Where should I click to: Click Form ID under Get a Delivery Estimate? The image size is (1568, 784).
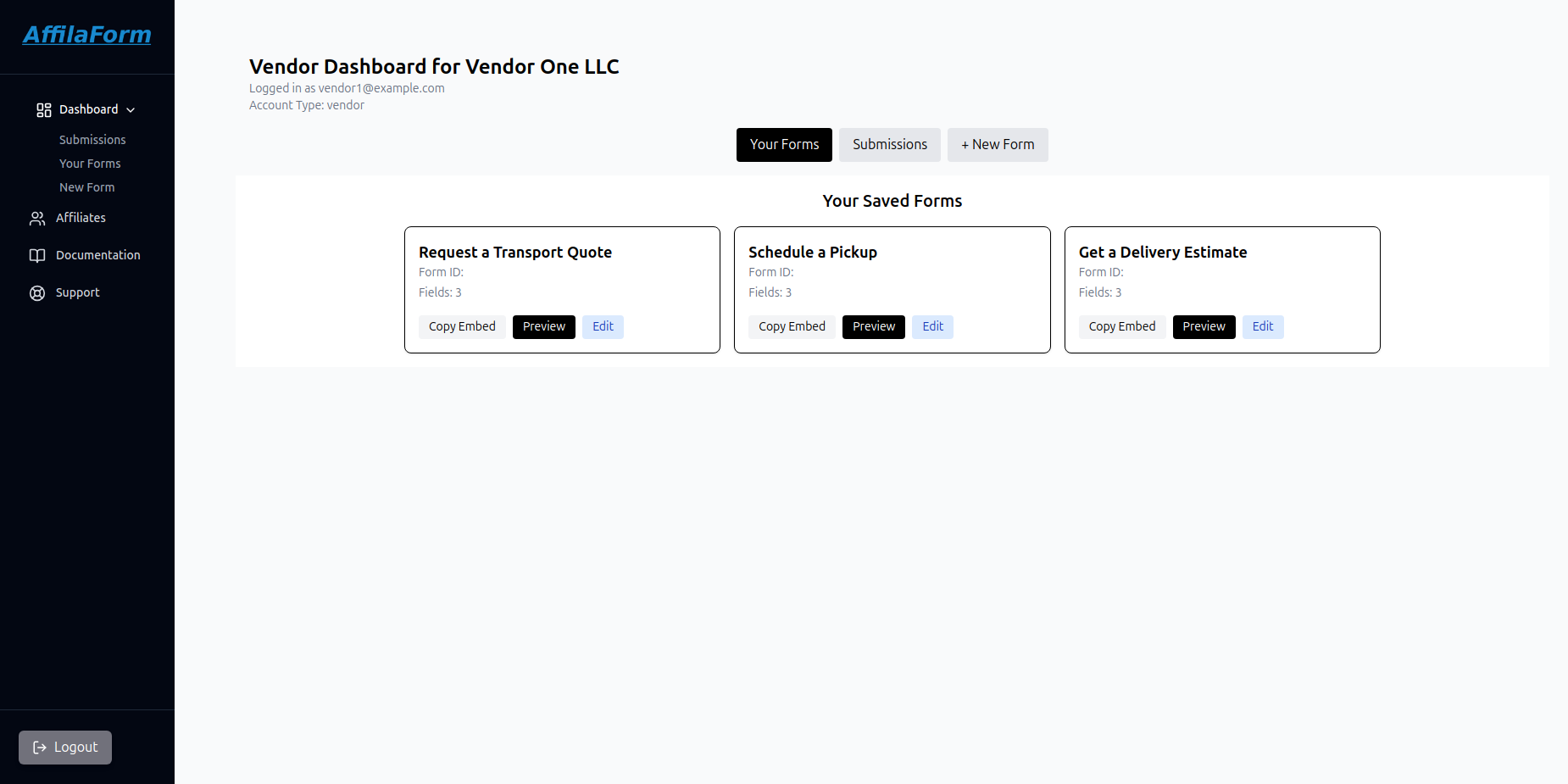[1101, 272]
